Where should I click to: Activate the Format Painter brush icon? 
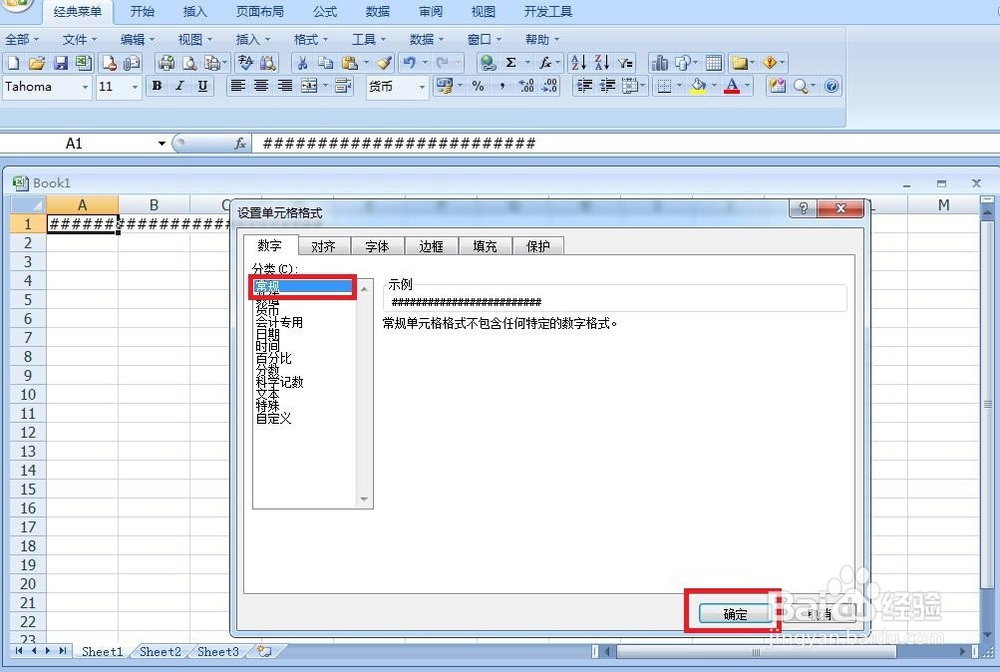(x=384, y=62)
